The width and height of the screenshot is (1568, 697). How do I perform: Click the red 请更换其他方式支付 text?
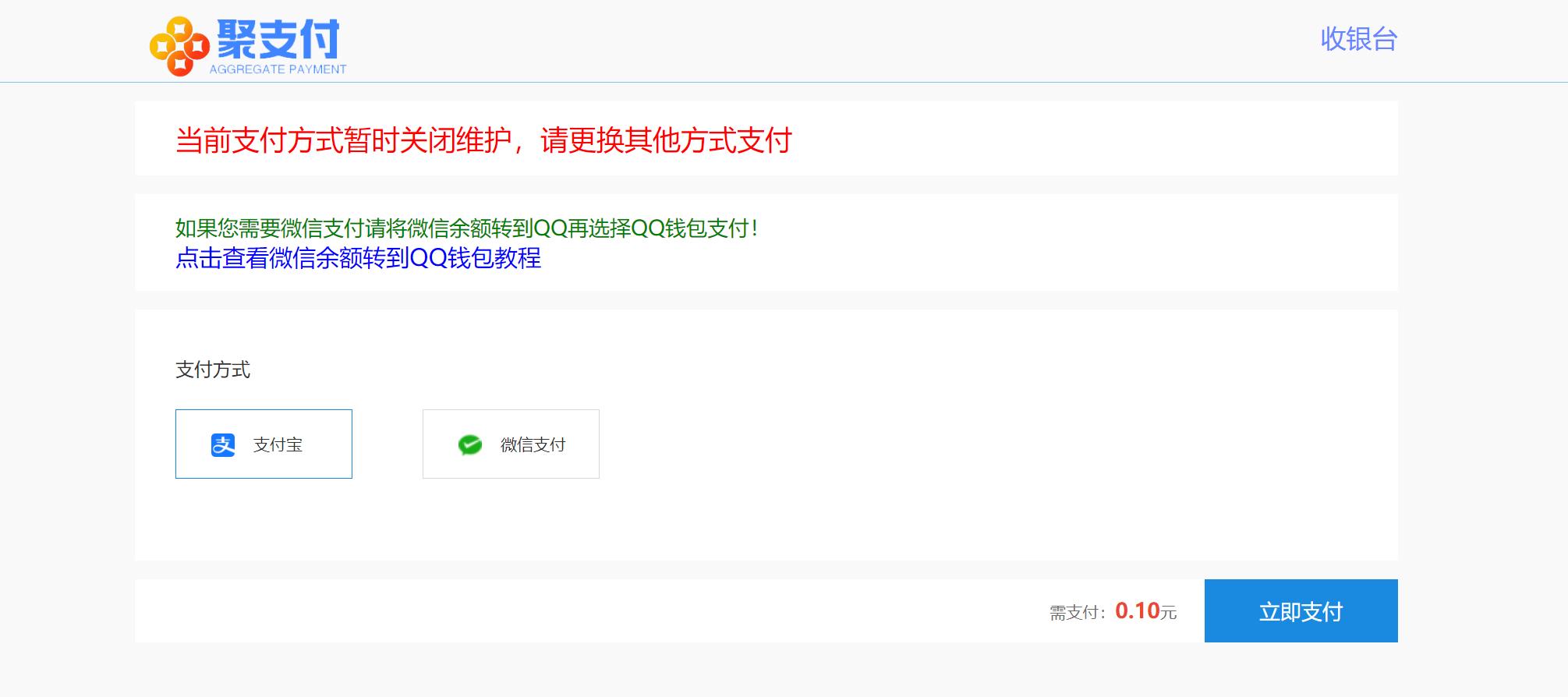(666, 140)
